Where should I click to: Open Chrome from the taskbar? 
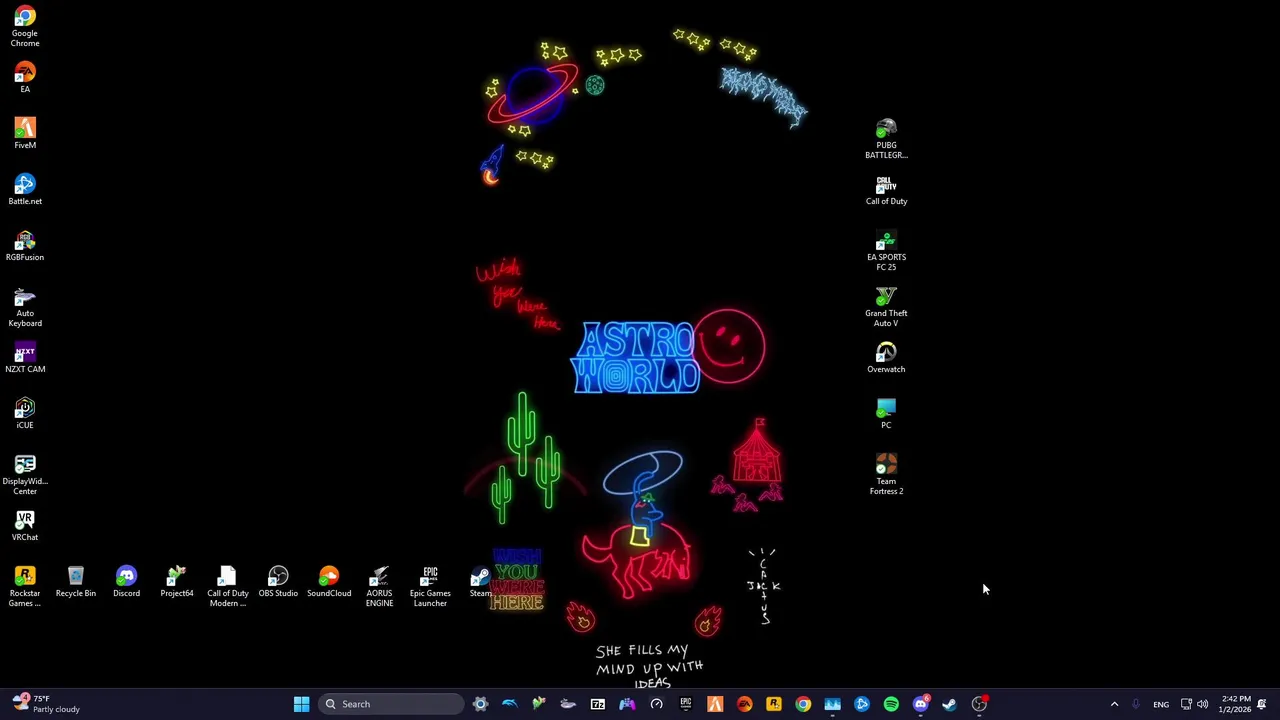(803, 704)
